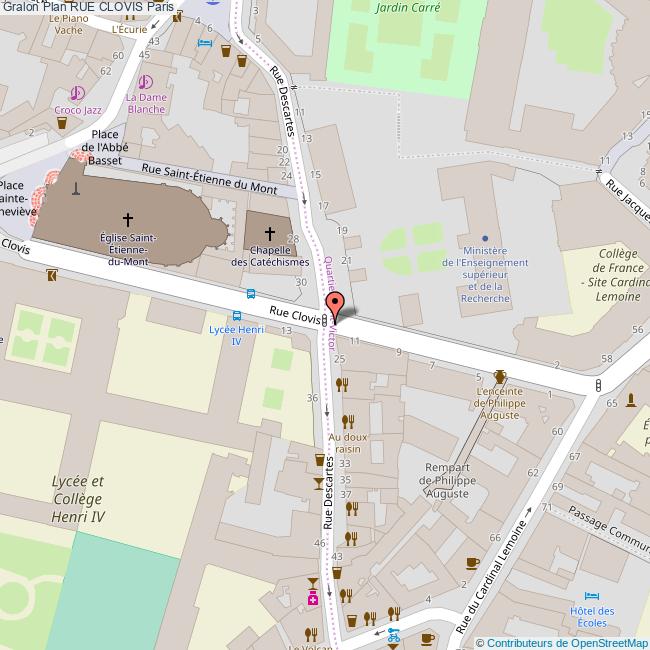This screenshot has height=650, width=650.
Task: Click the red location pin marker
Action: [335, 307]
